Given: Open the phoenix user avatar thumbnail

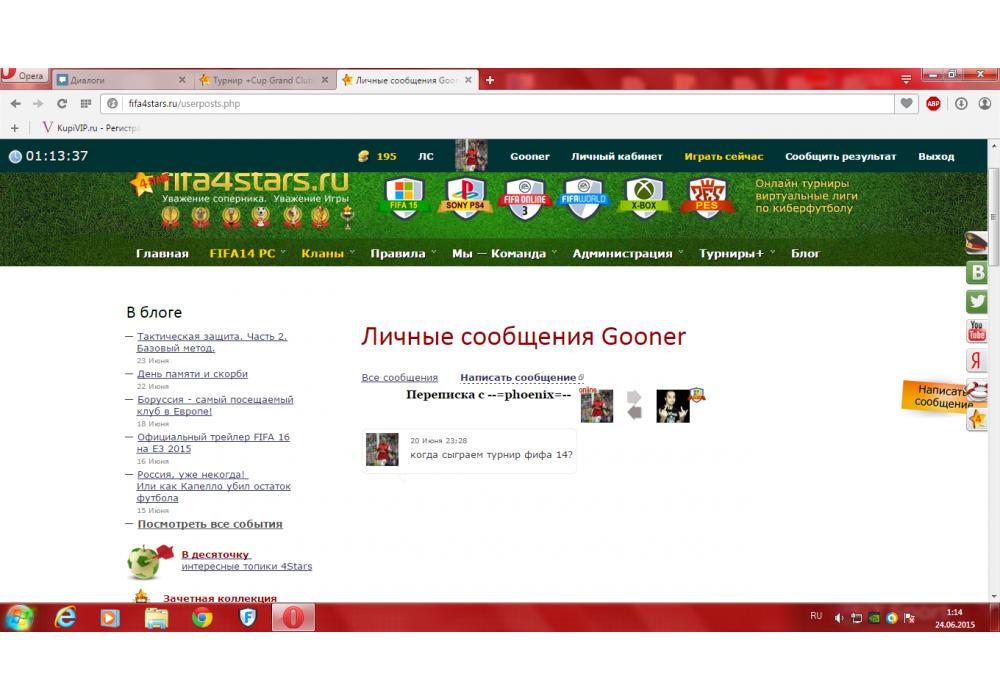Looking at the screenshot, I should click(x=673, y=405).
